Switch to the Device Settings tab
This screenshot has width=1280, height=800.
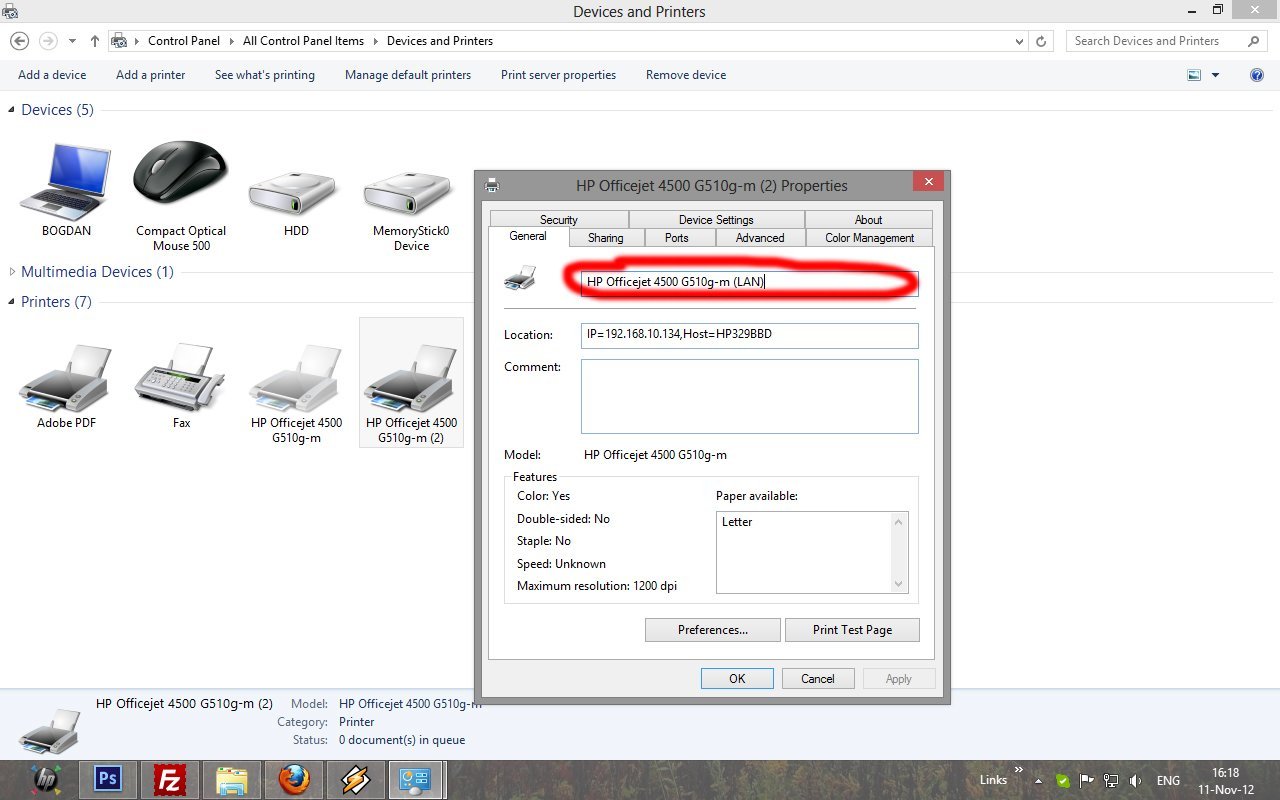click(x=716, y=219)
